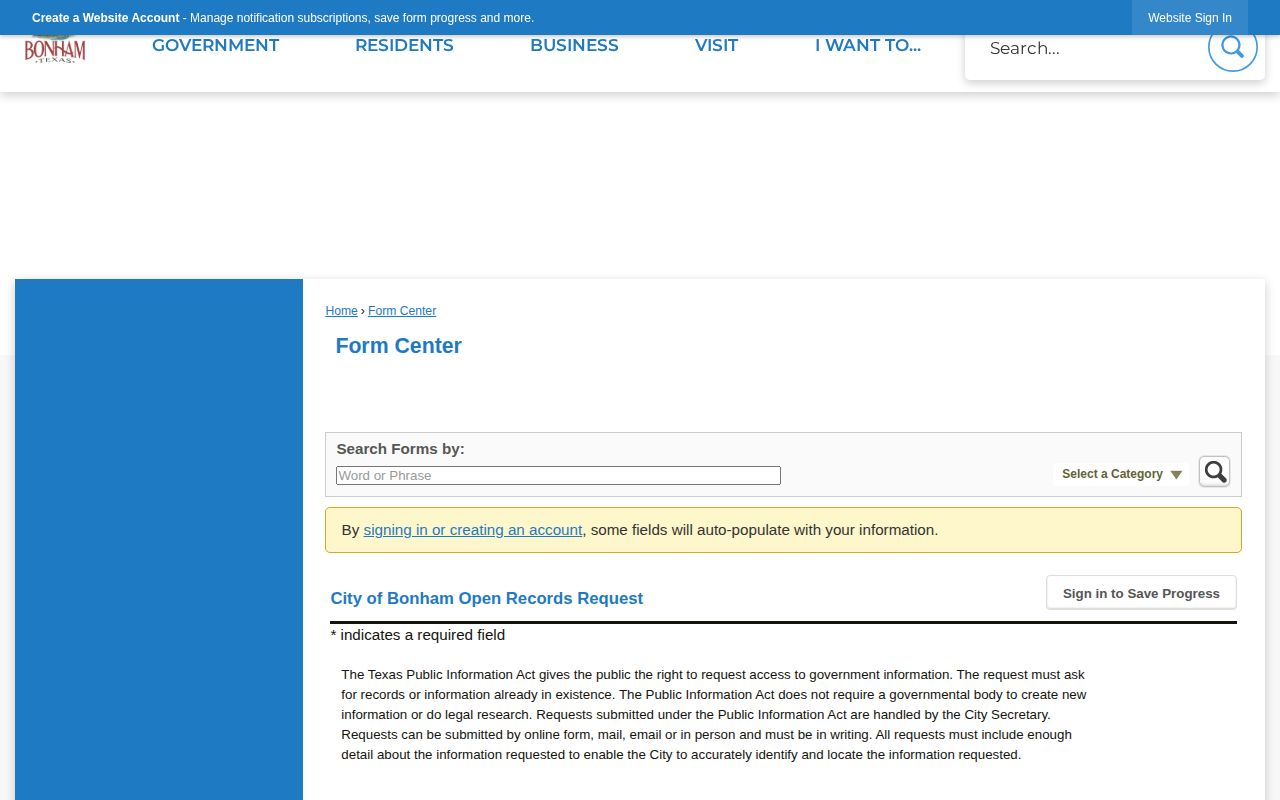
Task: Click the form search magnifier button
Action: pyautogui.click(x=1214, y=472)
